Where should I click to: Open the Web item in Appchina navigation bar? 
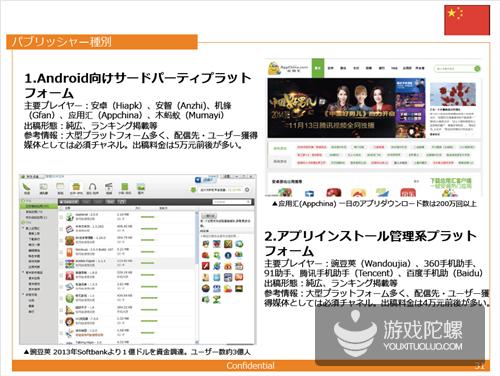pos(394,68)
